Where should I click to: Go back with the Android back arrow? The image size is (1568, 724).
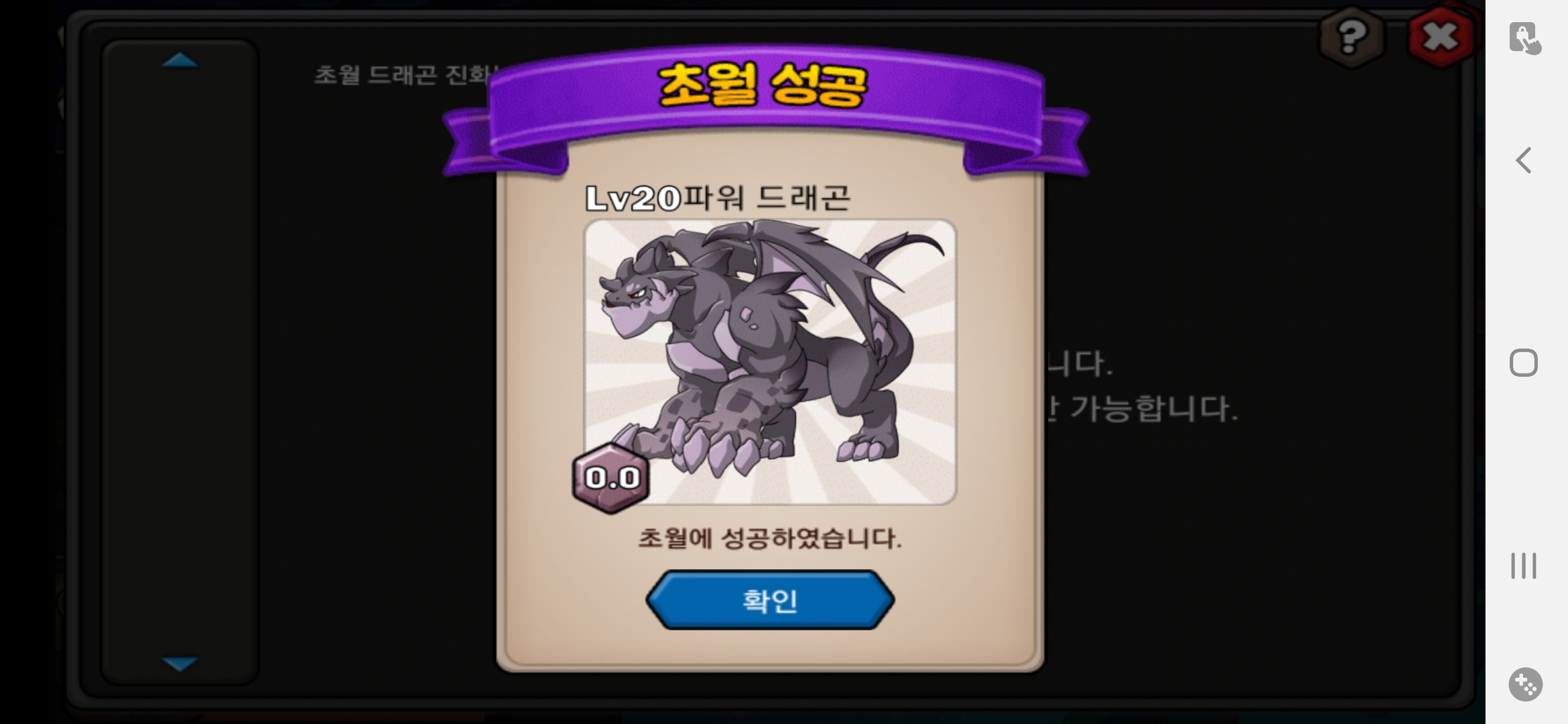1524,161
